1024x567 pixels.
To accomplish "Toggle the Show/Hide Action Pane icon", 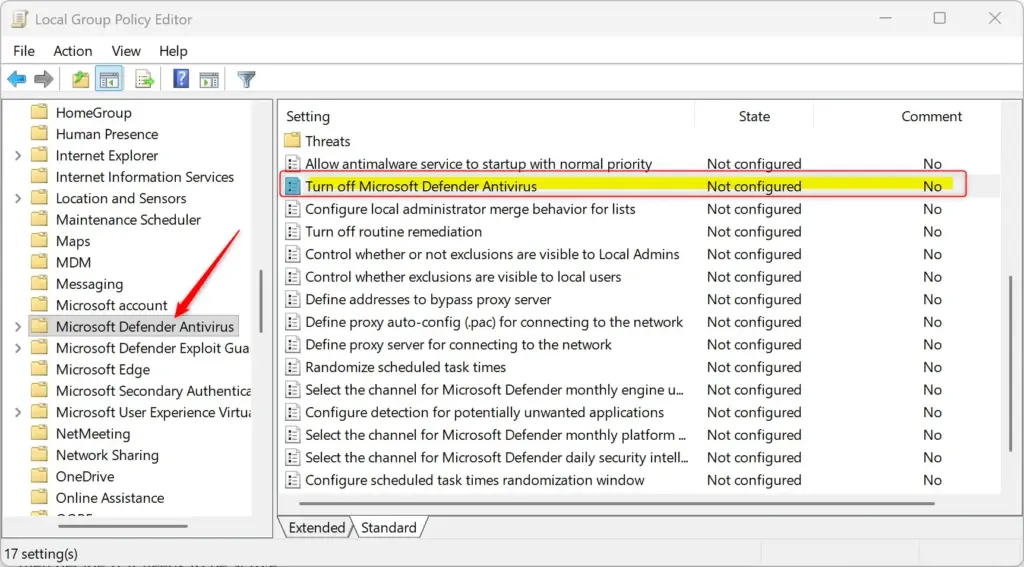I will click(209, 80).
